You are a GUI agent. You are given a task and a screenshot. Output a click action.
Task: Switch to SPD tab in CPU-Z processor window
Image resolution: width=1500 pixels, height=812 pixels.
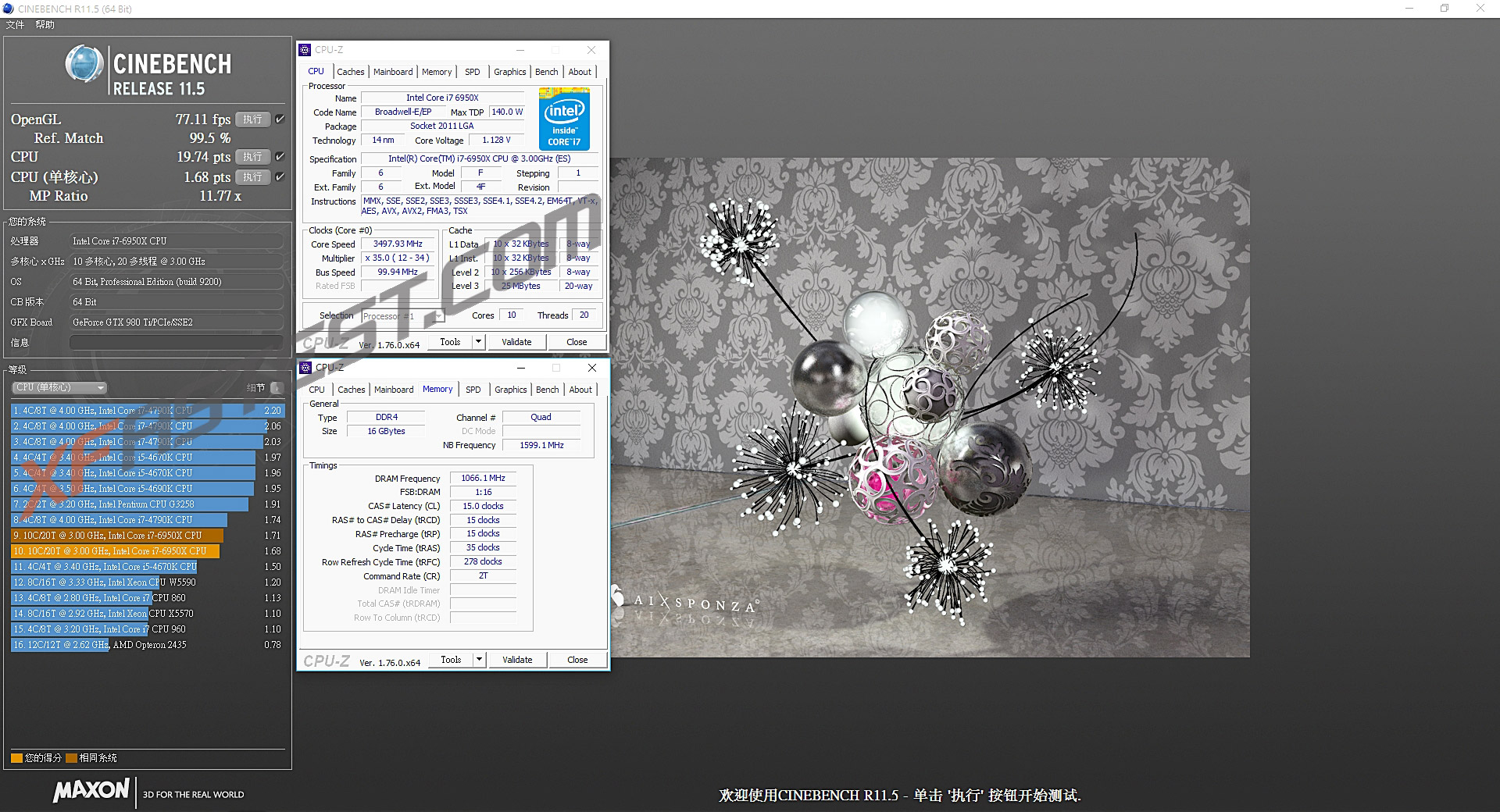click(x=473, y=72)
